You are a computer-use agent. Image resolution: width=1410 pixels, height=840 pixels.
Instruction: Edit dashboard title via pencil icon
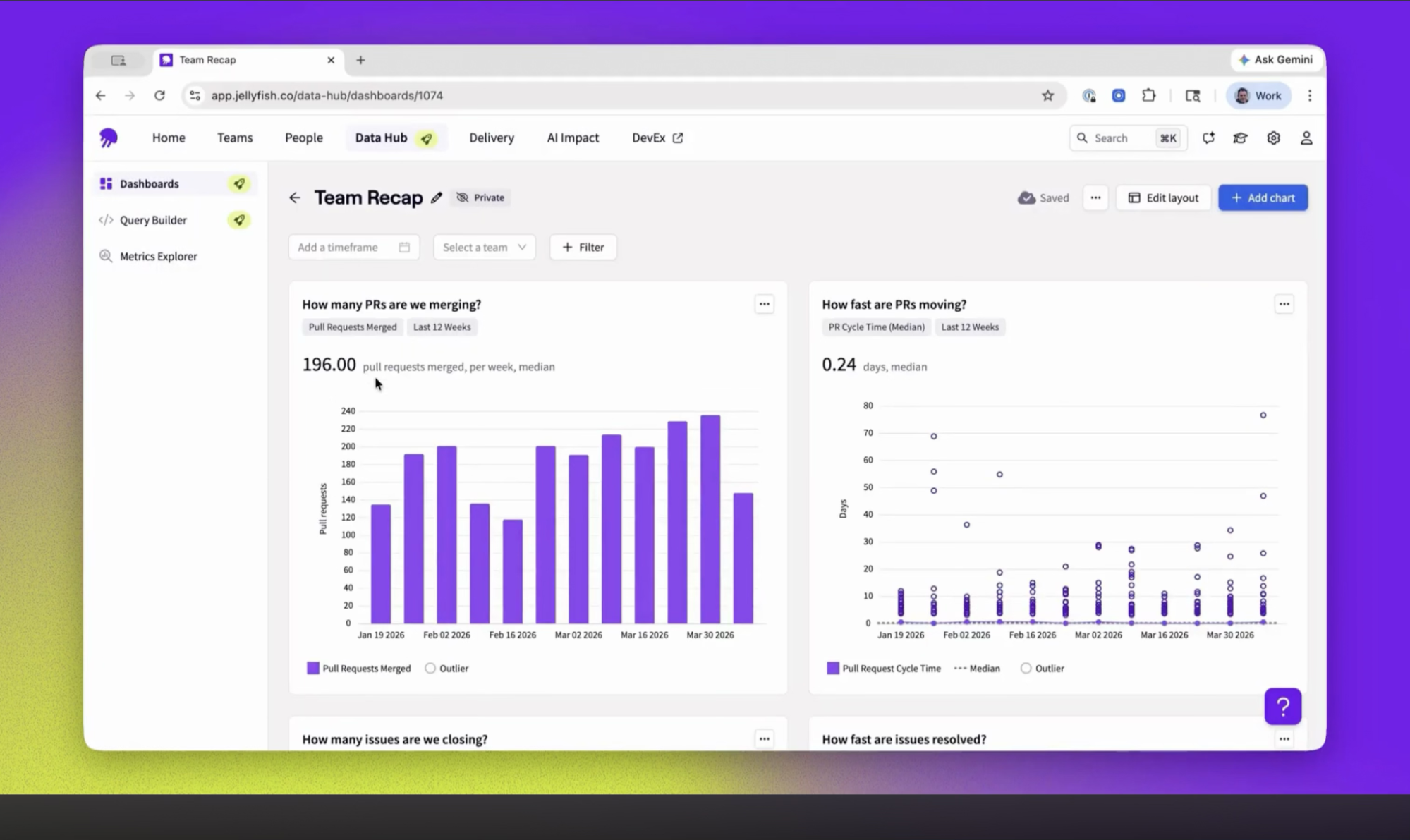437,197
